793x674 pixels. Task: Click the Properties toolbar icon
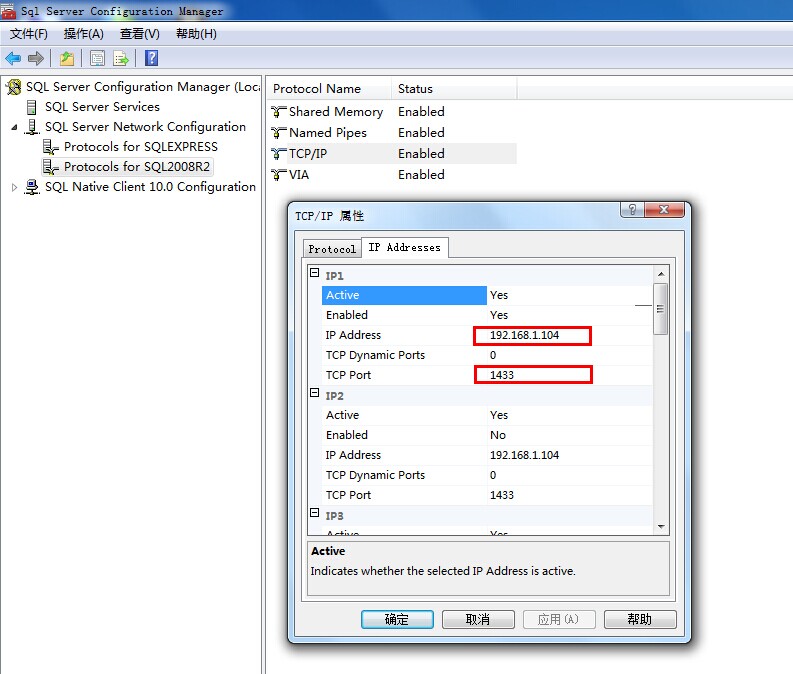click(97, 58)
